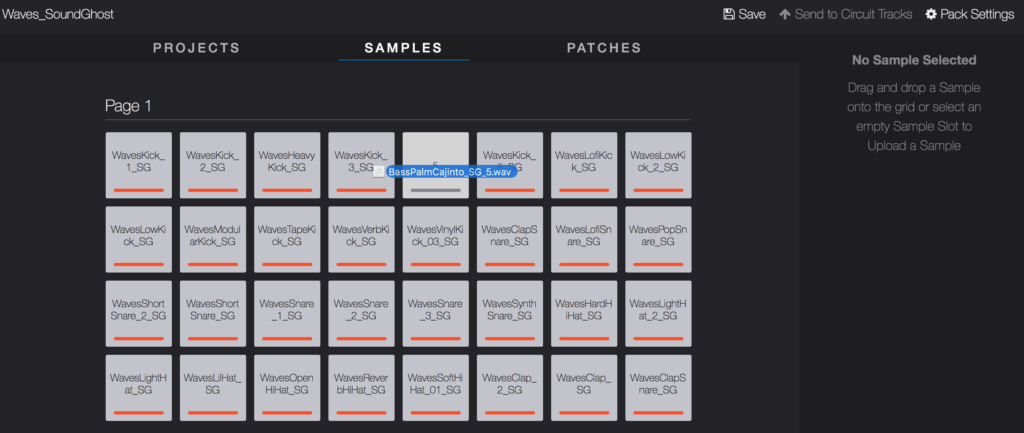Select the WavesKick_1_SG sample slot
This screenshot has height=433, width=1024.
(x=138, y=164)
